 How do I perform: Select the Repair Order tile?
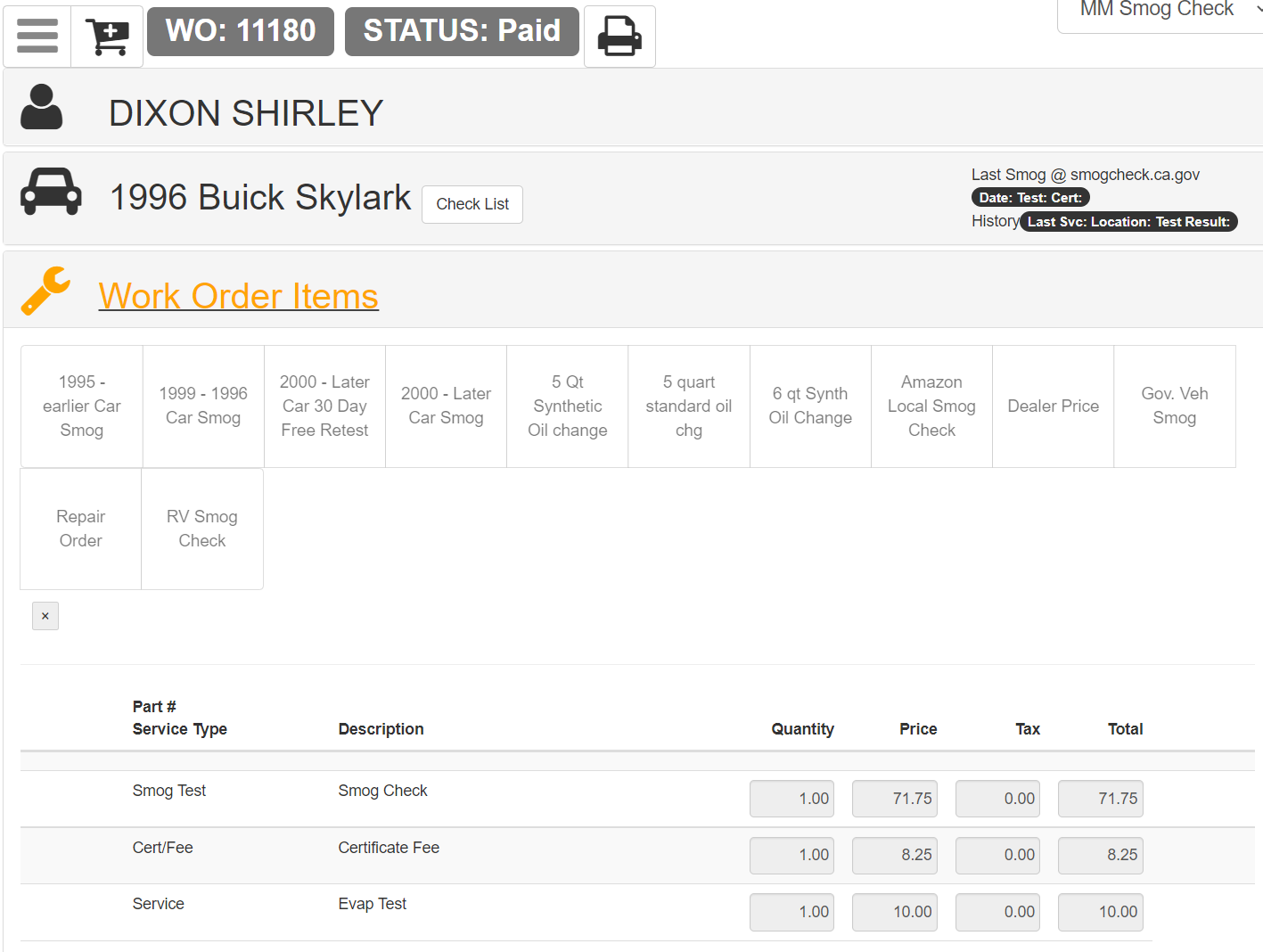coord(81,529)
